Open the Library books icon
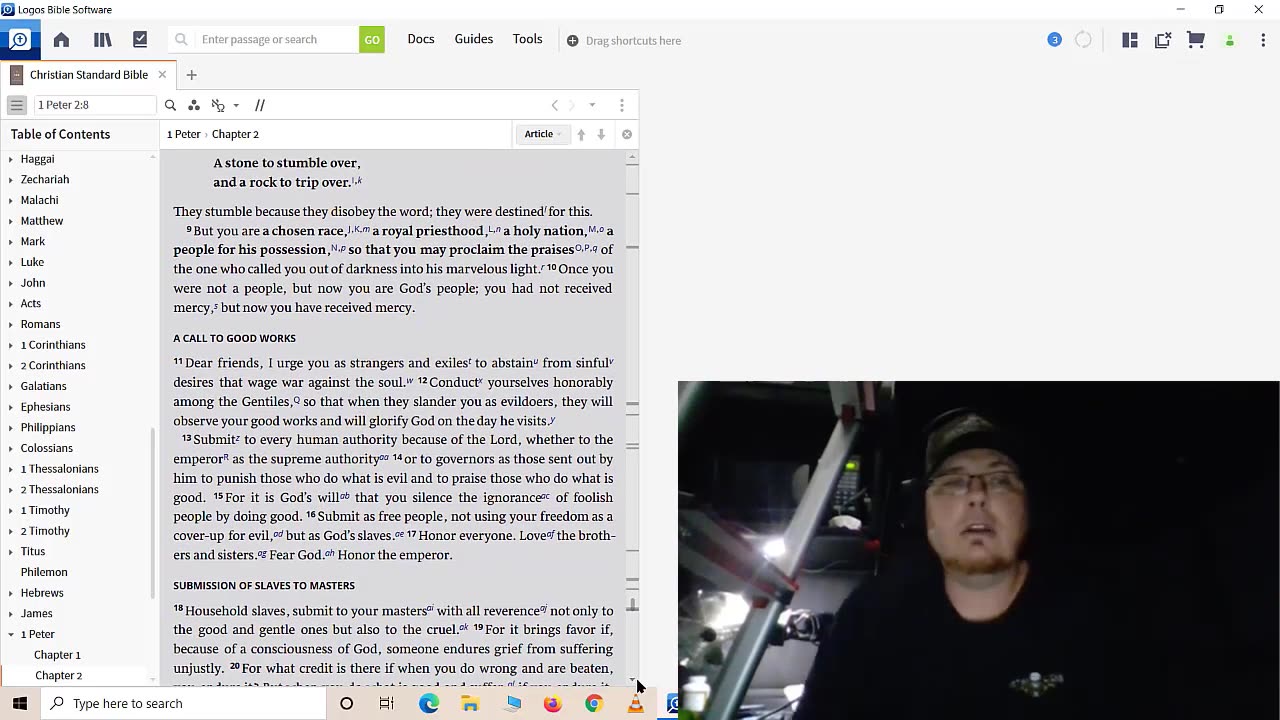 (x=102, y=40)
